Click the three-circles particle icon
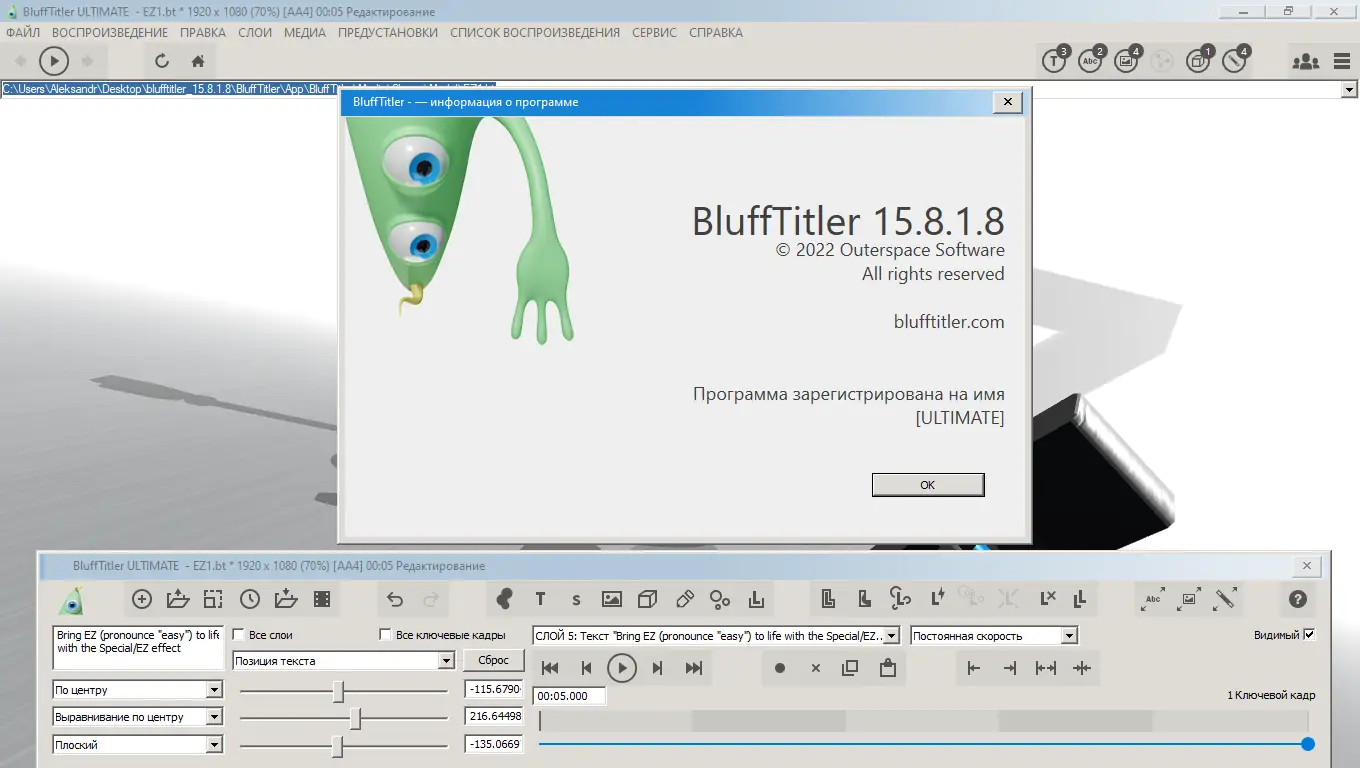 [x=720, y=599]
